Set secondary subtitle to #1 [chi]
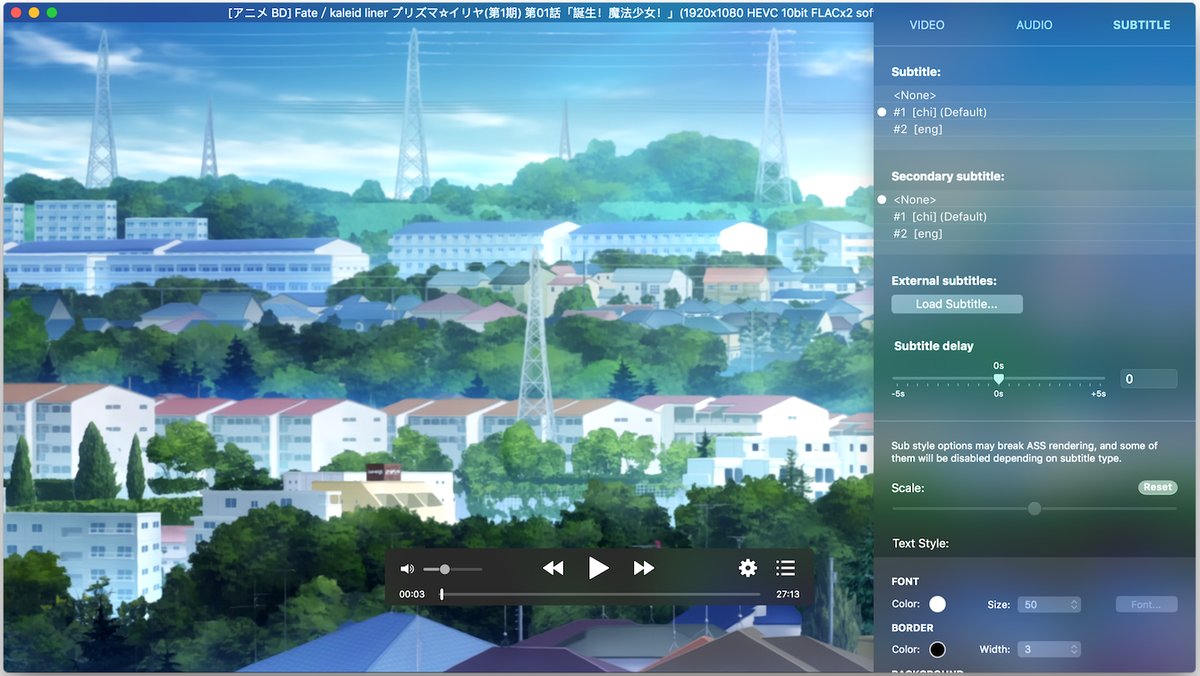The image size is (1200, 676). (939, 216)
